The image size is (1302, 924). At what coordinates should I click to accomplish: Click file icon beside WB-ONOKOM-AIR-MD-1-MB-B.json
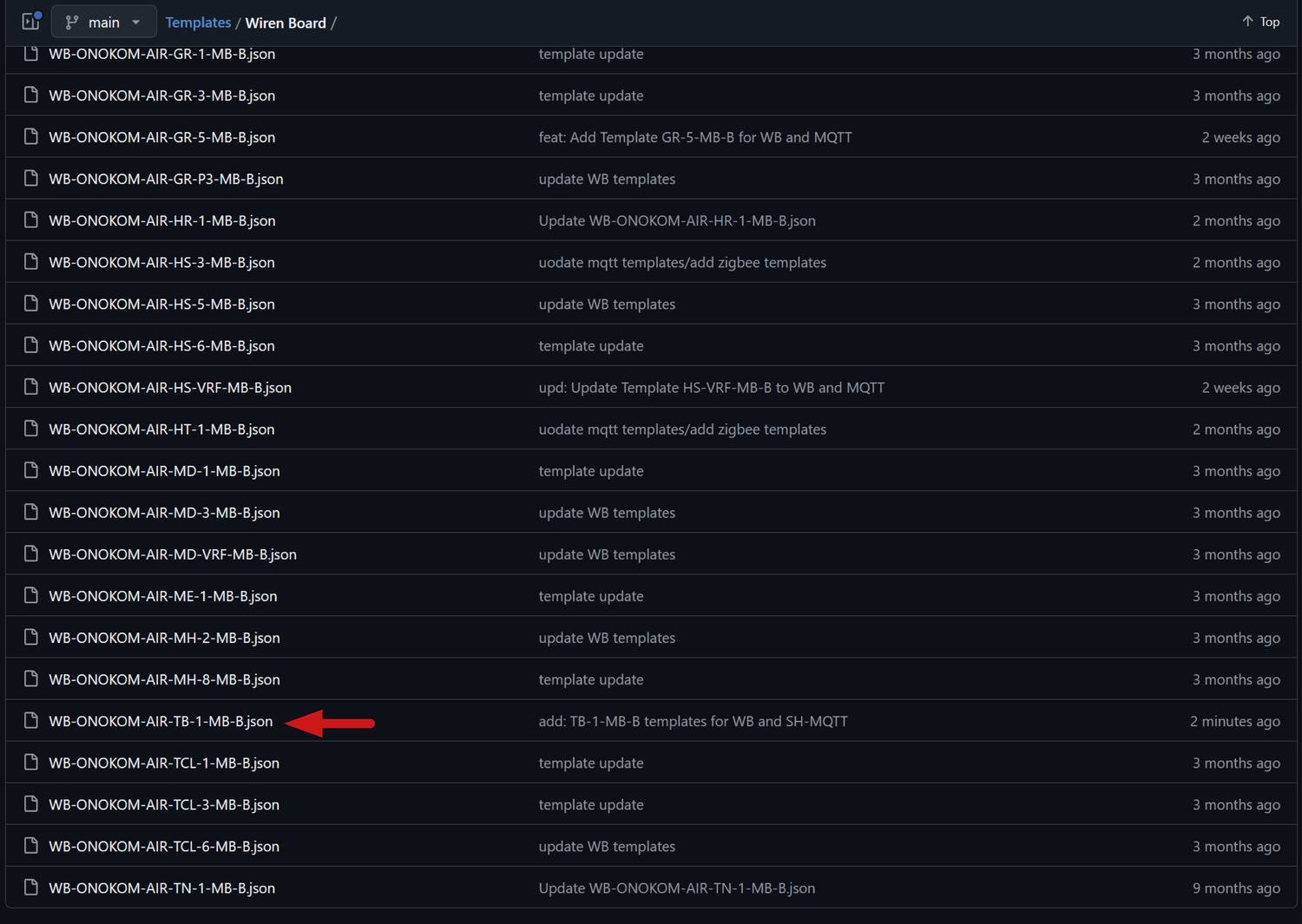[x=31, y=470]
